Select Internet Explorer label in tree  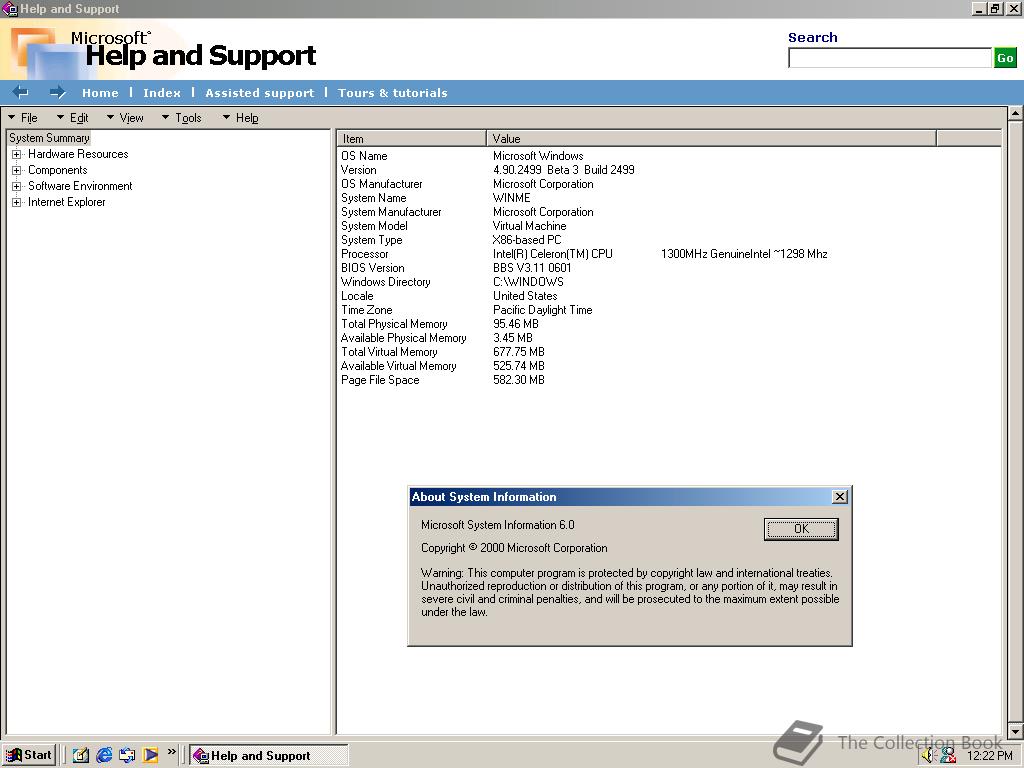pyautogui.click(x=67, y=202)
